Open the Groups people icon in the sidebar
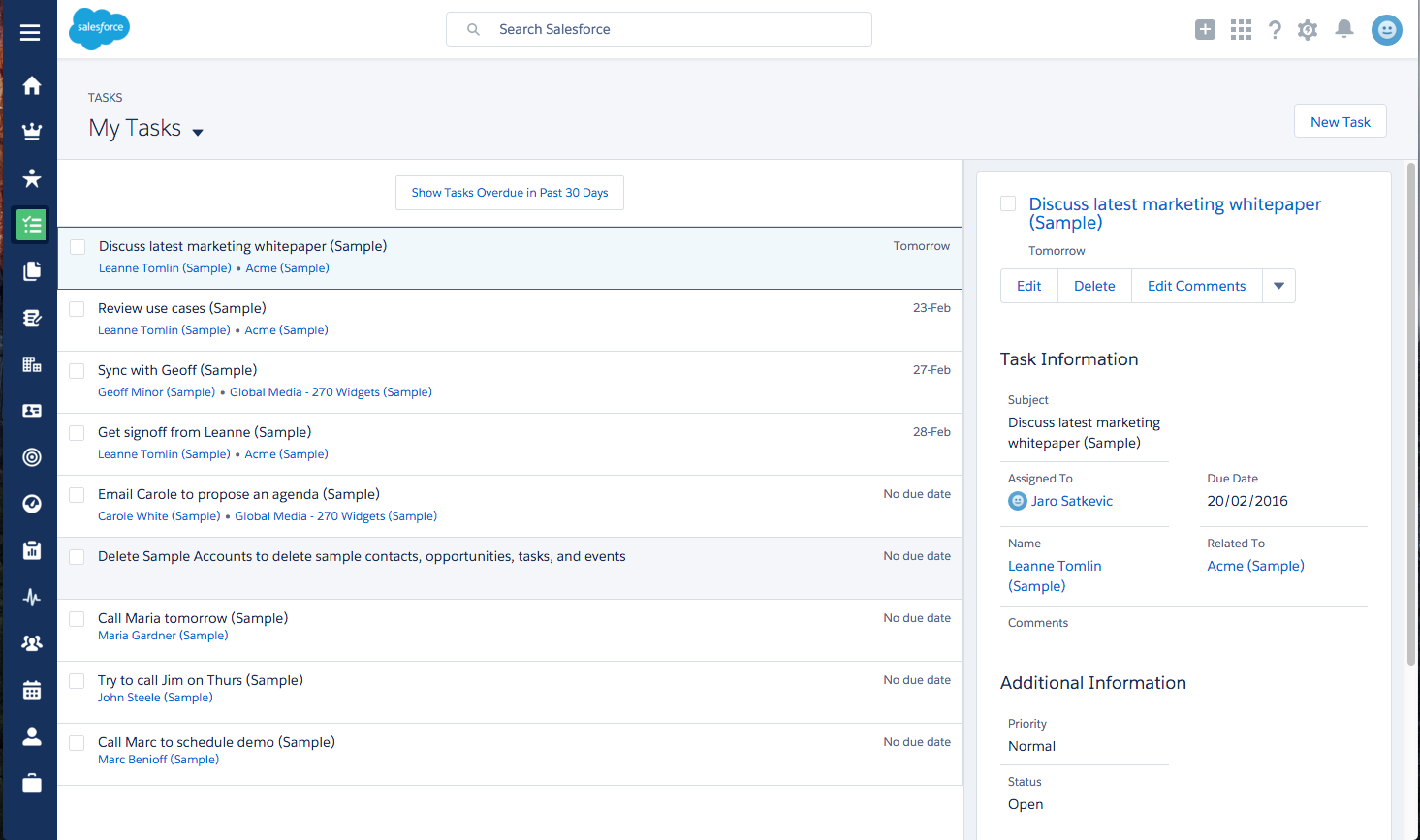Screen dimensions: 1420x840 [x=32, y=643]
